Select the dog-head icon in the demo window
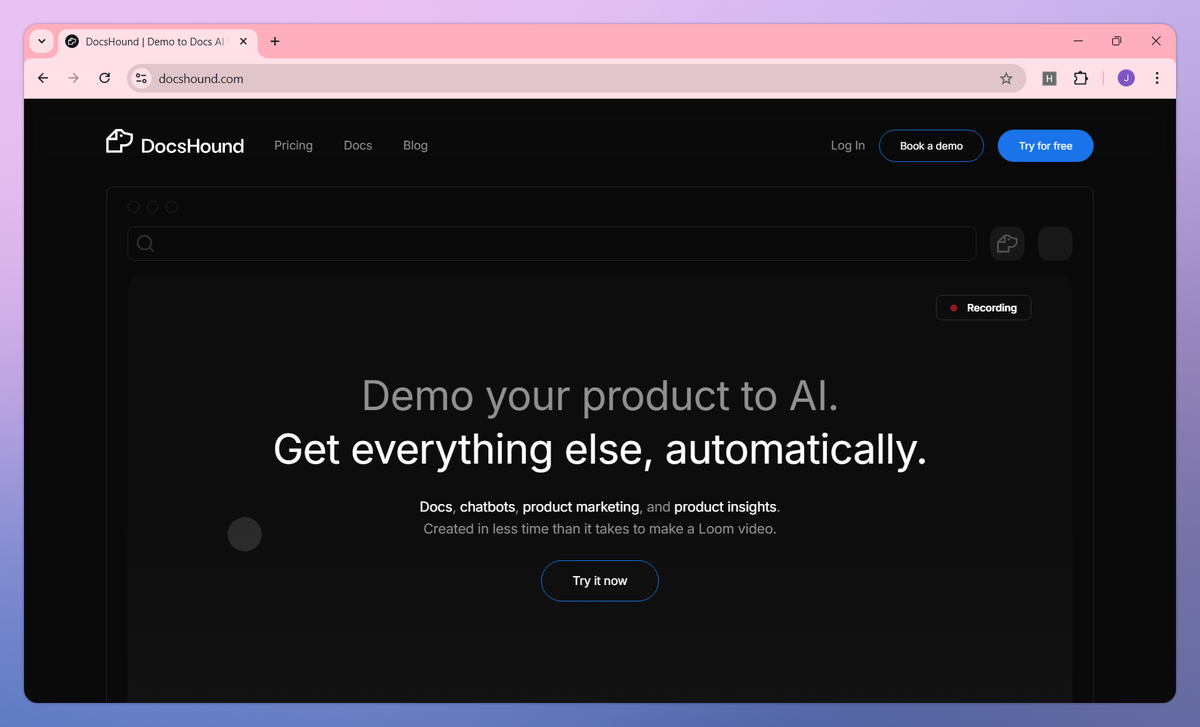 point(1006,243)
